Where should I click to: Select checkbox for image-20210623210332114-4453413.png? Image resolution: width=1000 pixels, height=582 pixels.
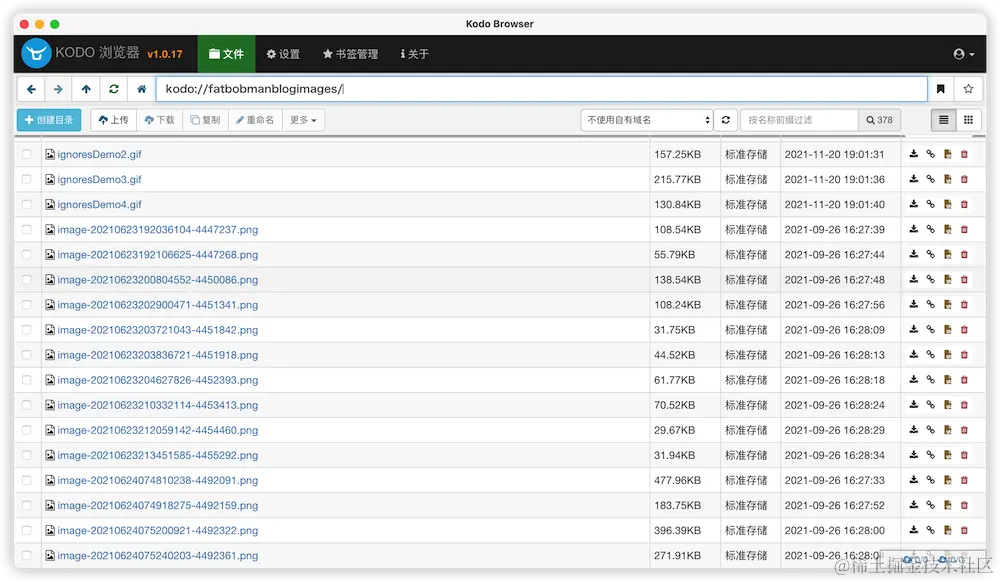26,405
